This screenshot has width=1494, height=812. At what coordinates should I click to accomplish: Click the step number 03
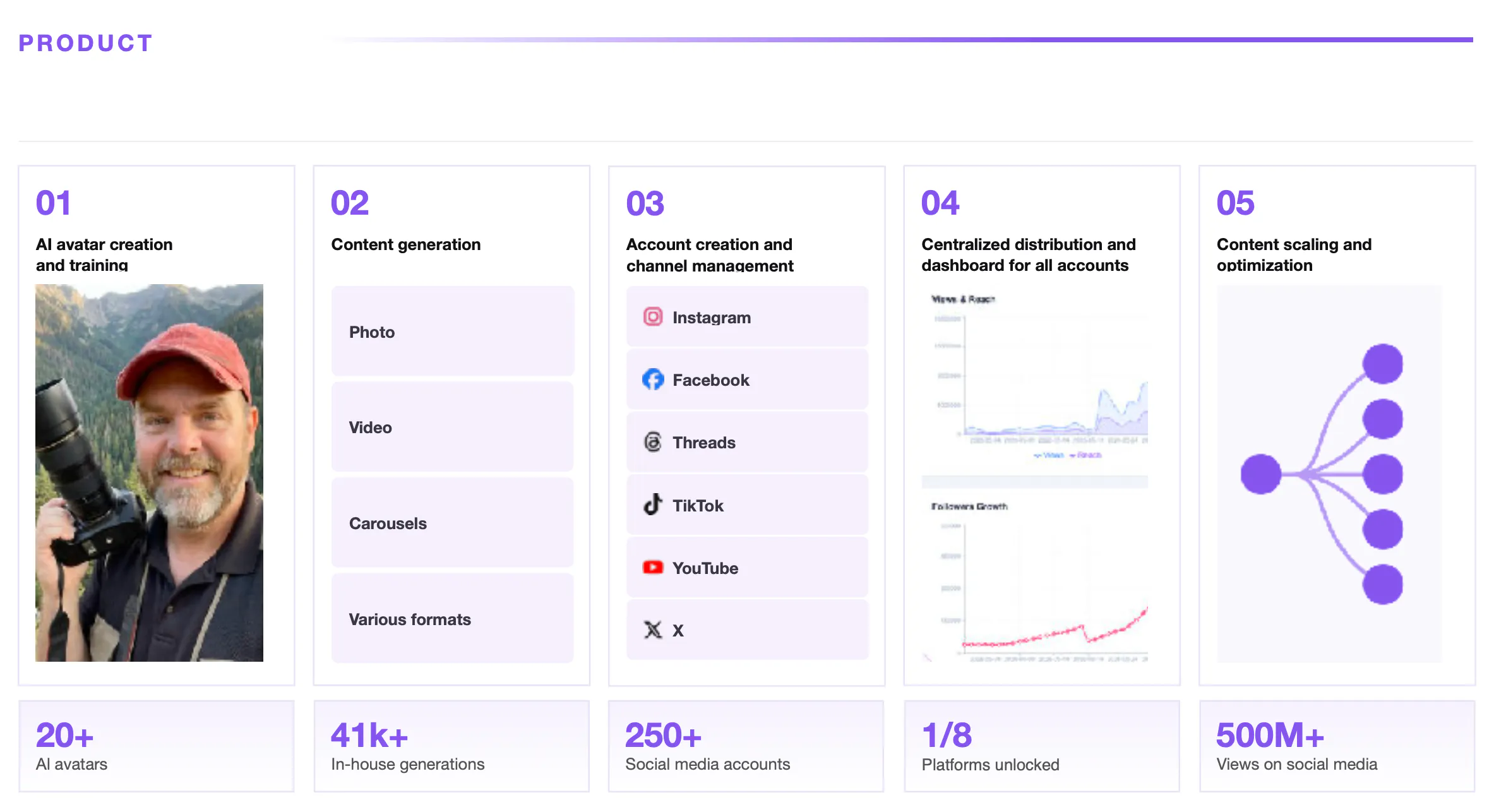tap(645, 203)
